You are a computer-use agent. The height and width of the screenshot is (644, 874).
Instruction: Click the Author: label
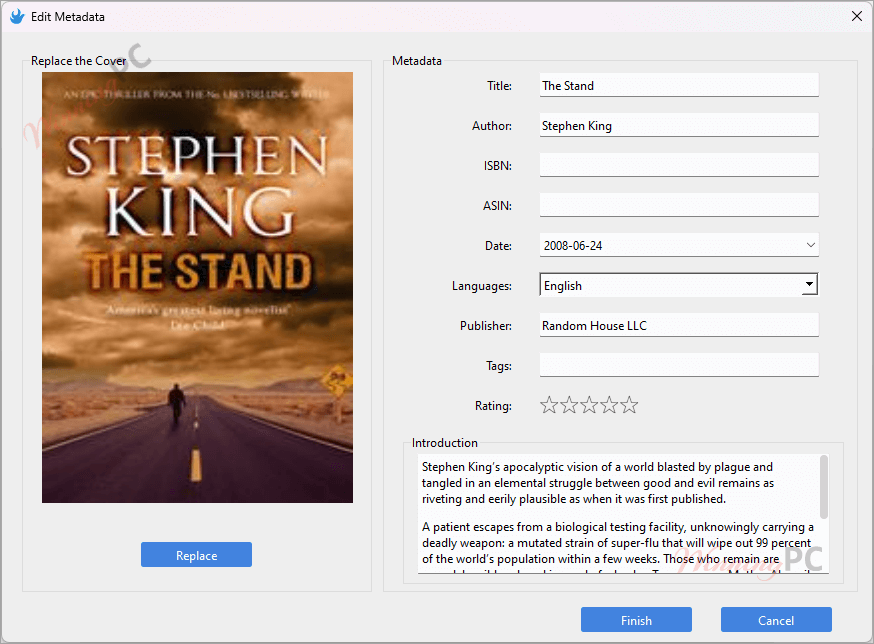tap(492, 126)
